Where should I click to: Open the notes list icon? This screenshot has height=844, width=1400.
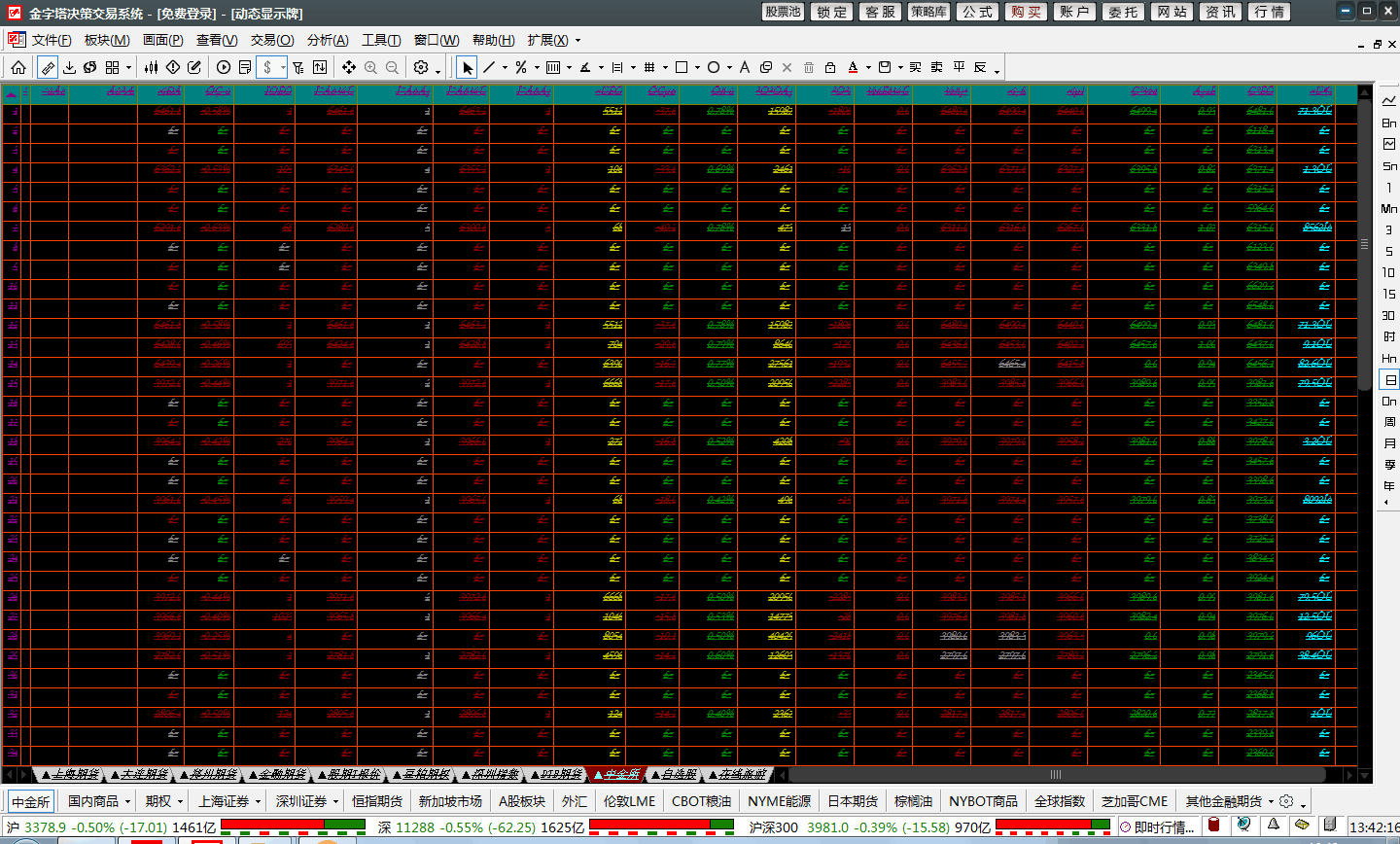(245, 67)
